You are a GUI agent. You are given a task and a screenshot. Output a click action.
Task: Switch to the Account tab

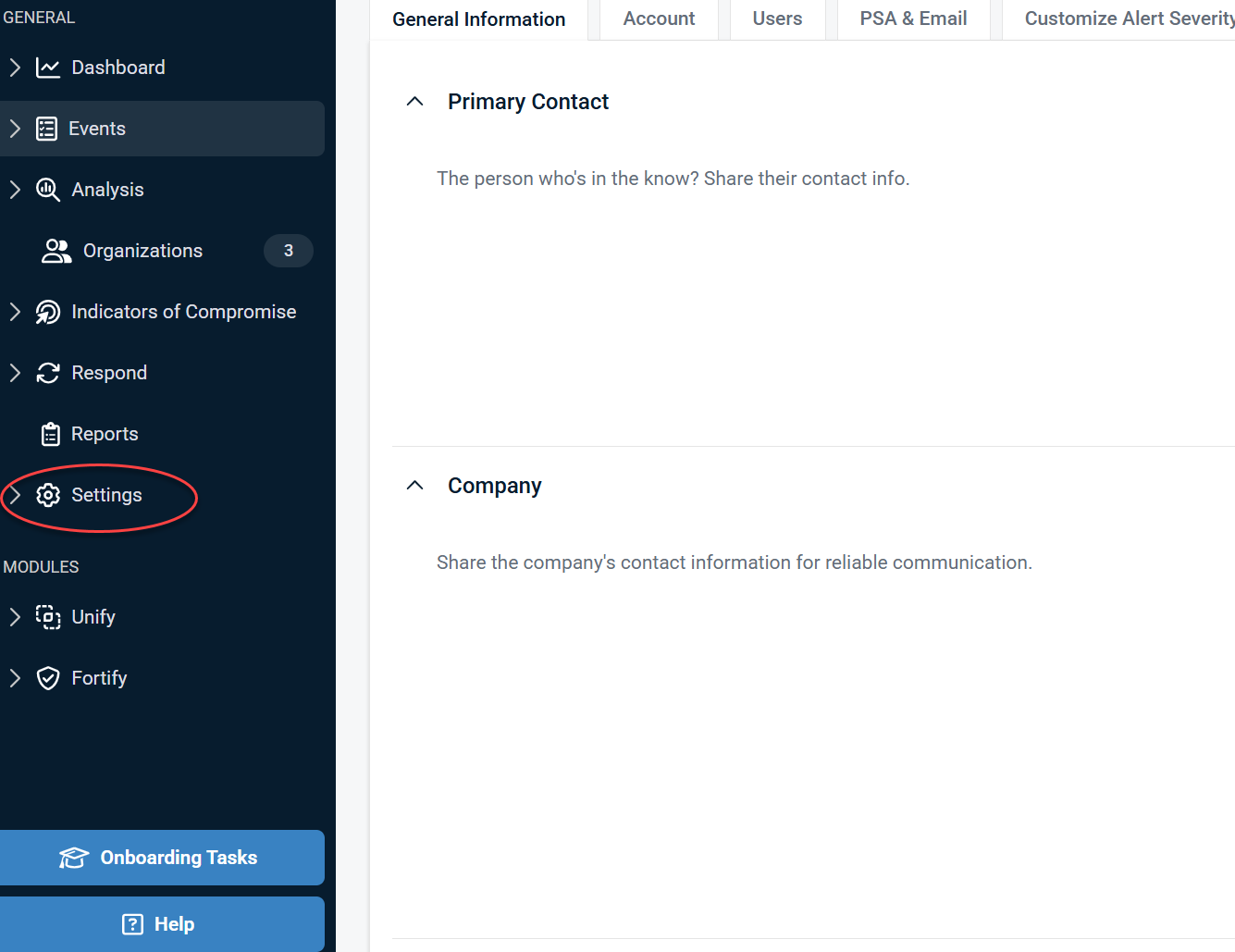point(659,19)
